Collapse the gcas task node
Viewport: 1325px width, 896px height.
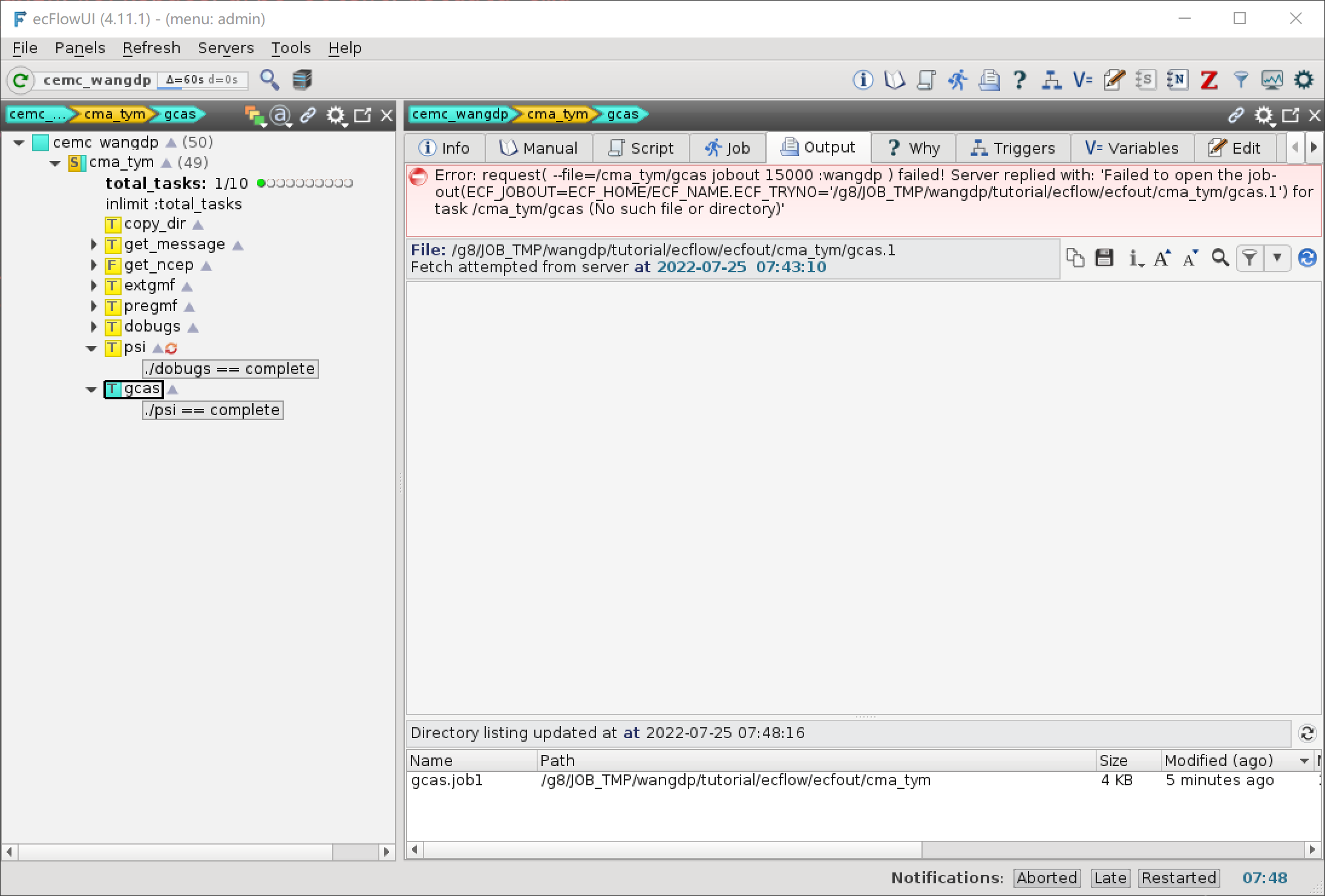(x=91, y=389)
